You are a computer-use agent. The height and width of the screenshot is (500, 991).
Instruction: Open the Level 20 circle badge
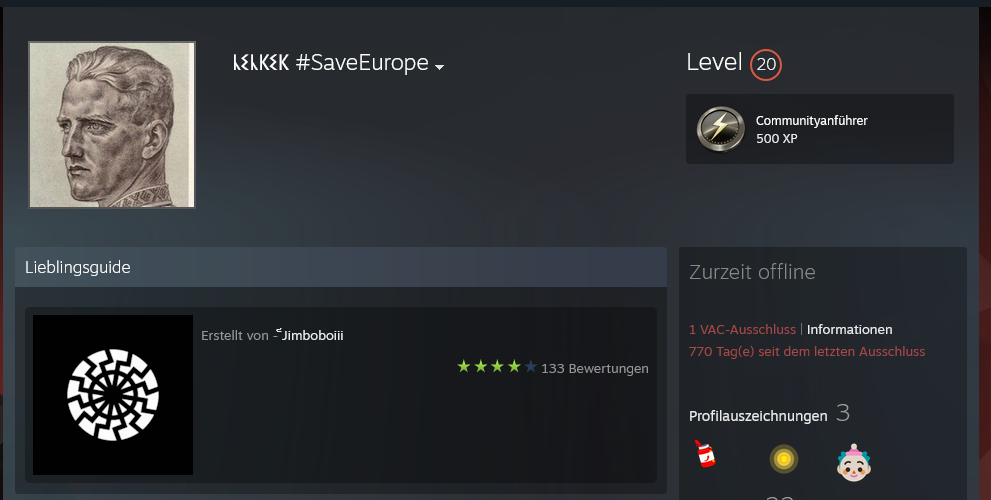[x=765, y=64]
